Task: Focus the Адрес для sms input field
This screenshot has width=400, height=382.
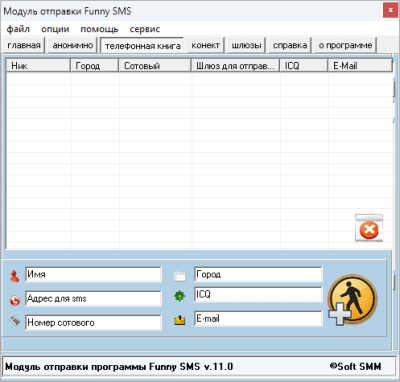Action: [x=93, y=298]
